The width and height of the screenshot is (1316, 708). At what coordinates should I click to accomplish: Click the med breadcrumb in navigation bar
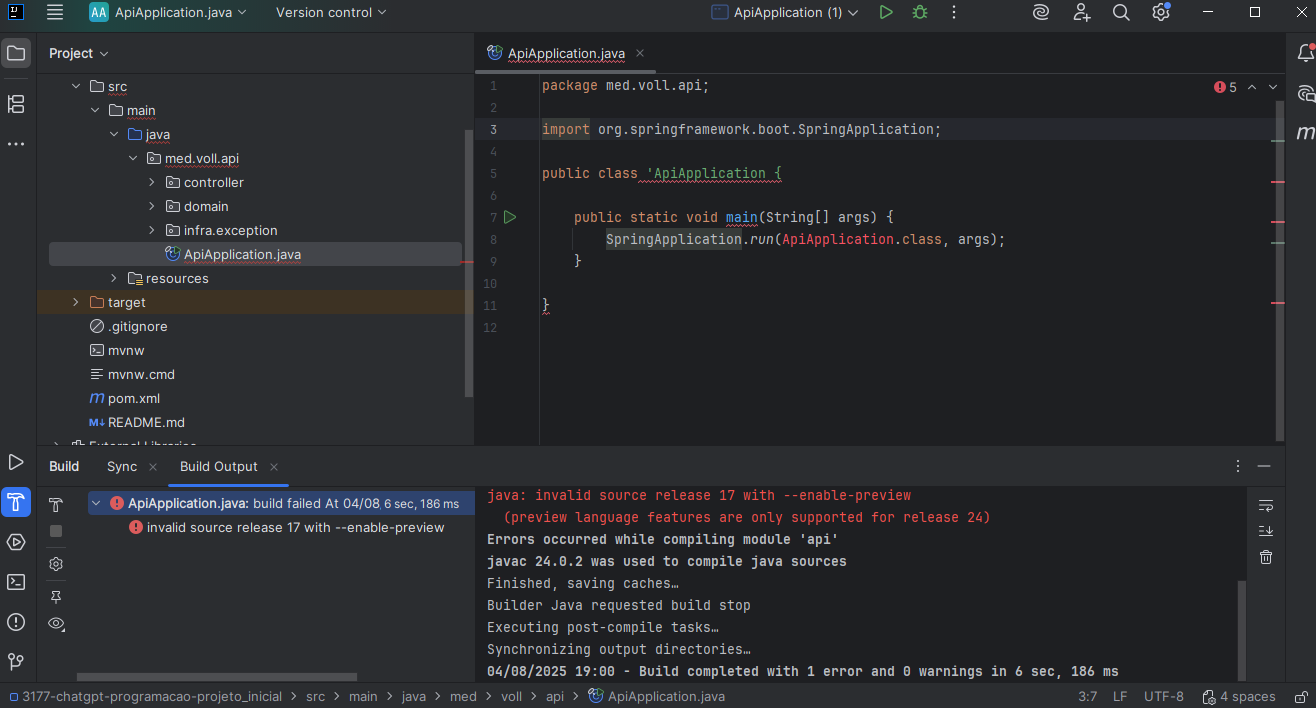[463, 697]
